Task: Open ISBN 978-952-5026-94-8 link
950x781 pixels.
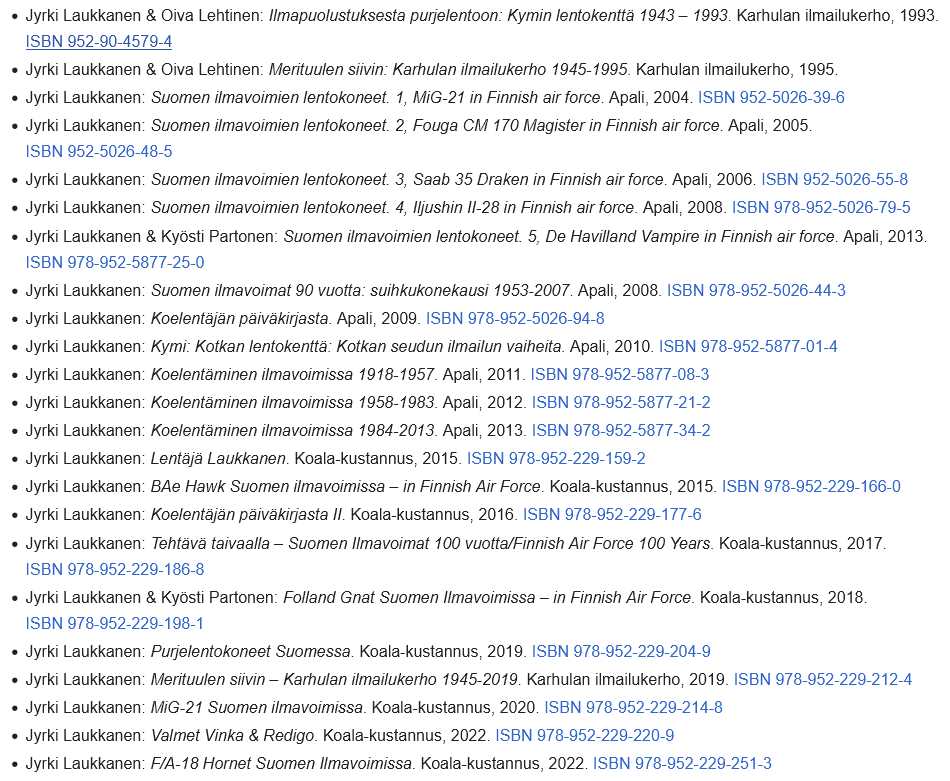Action: coord(515,318)
